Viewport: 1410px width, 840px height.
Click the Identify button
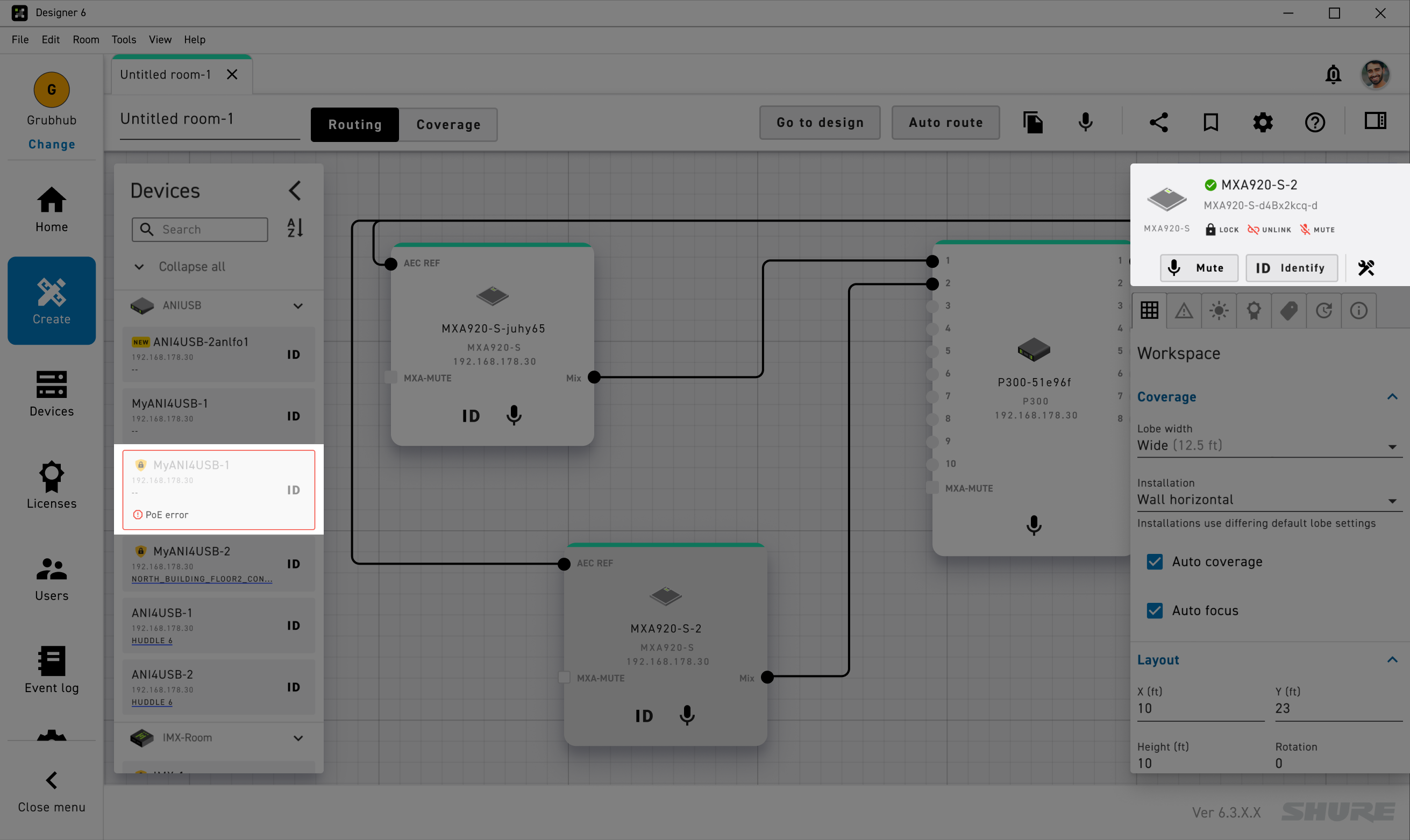coord(1292,268)
